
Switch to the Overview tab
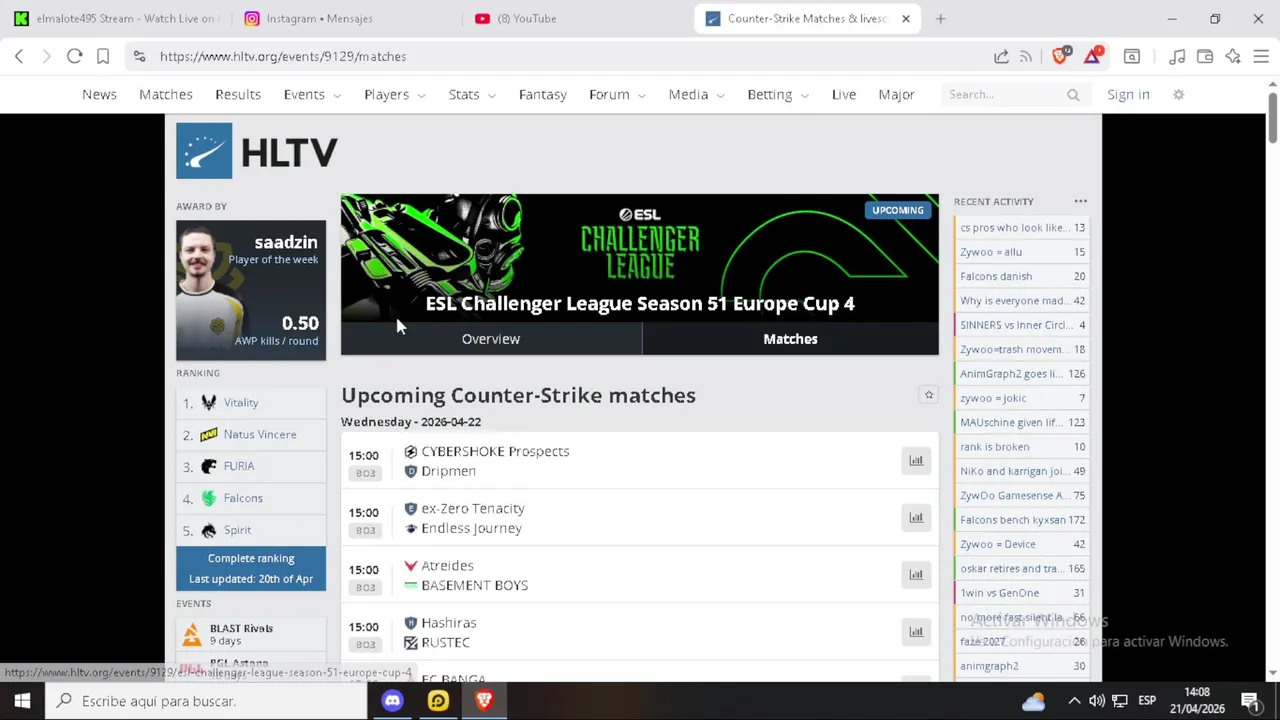(x=491, y=339)
